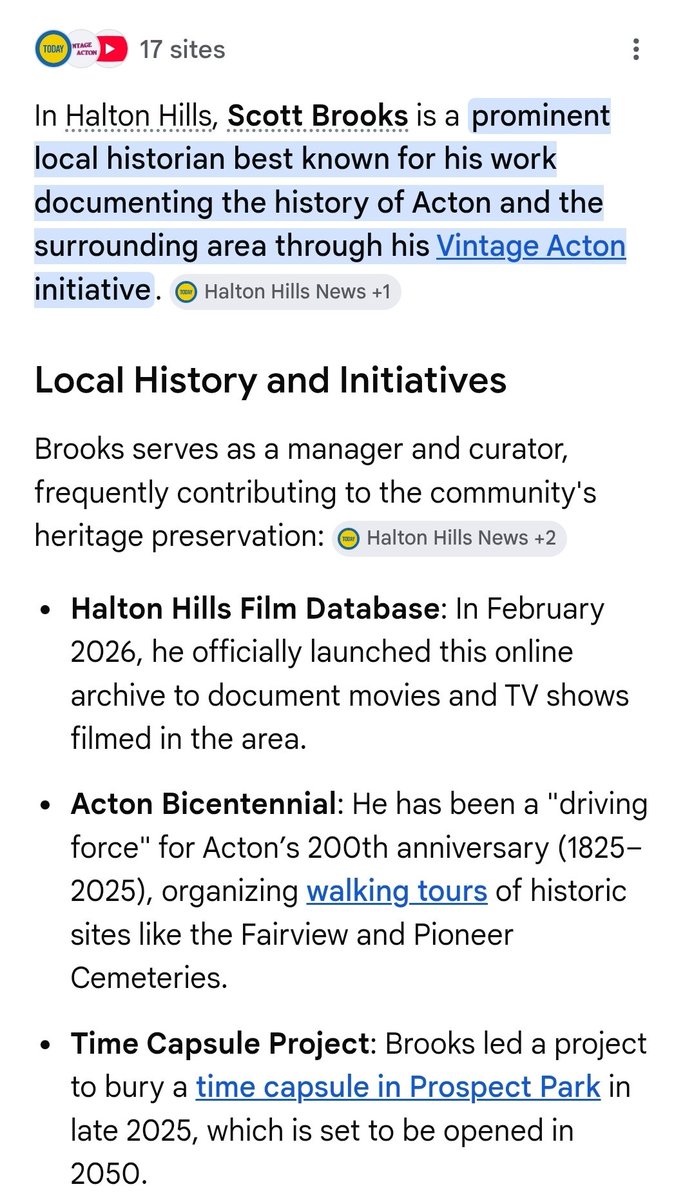Tap the 'heritage preservation:' text
This screenshot has height=1200, width=694.
pyautogui.click(x=178, y=536)
